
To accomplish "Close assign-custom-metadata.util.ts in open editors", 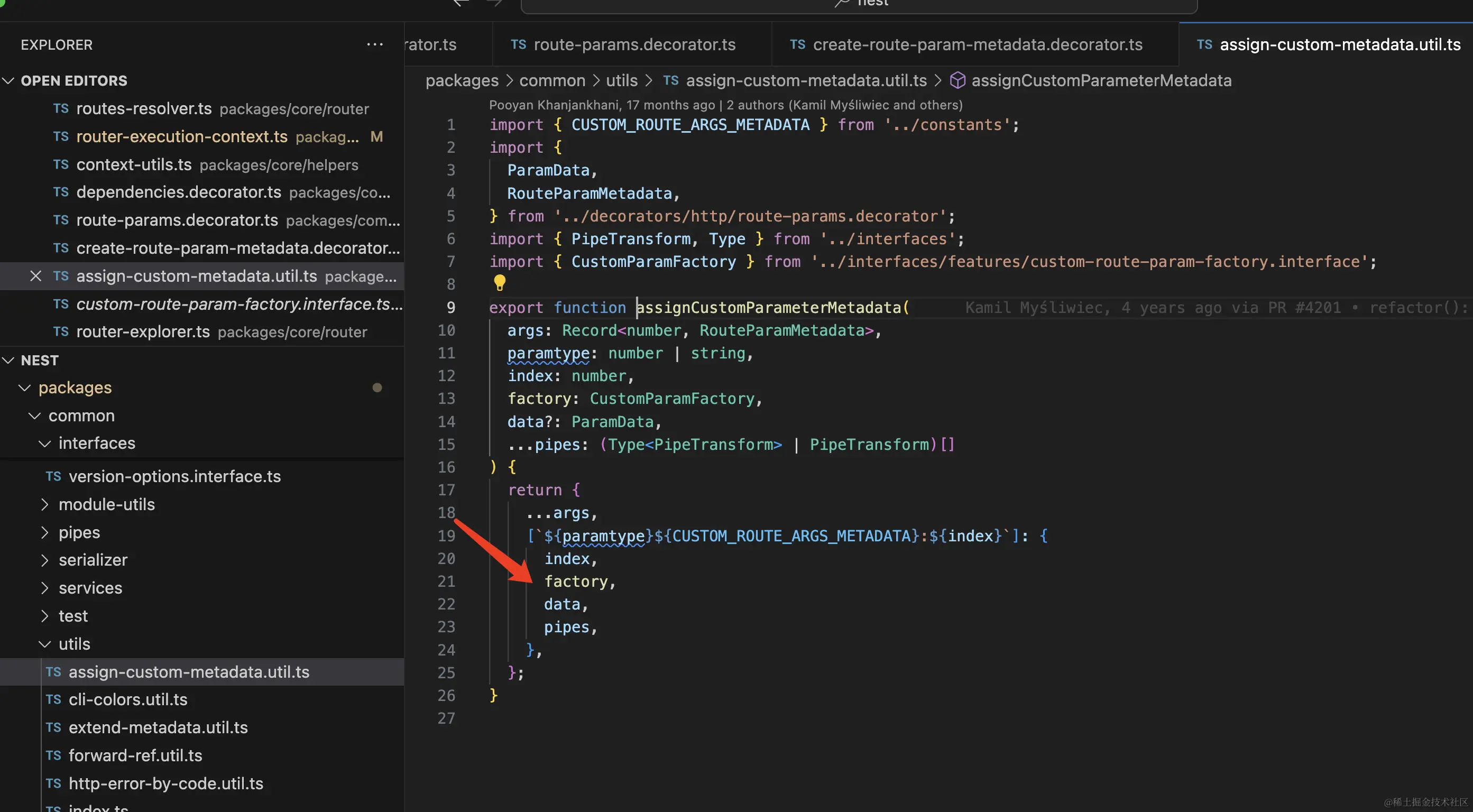I will 35,276.
